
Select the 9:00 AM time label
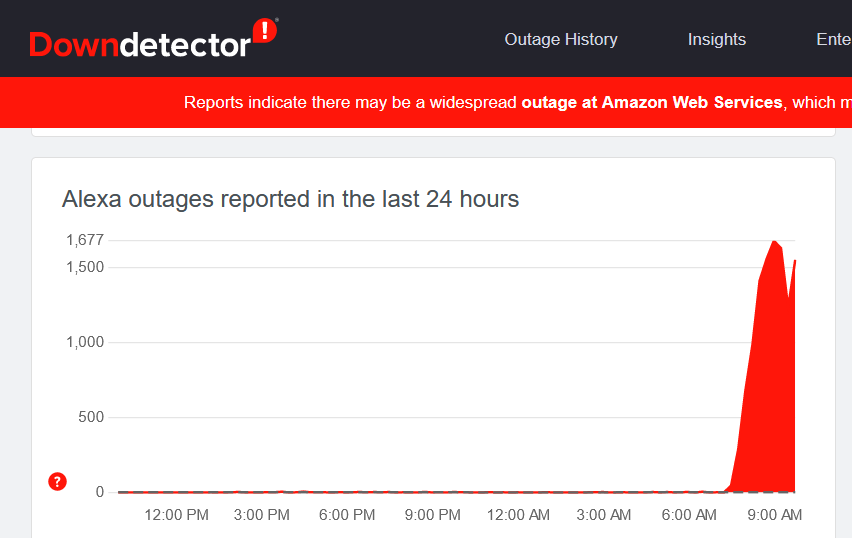pyautogui.click(x=775, y=515)
